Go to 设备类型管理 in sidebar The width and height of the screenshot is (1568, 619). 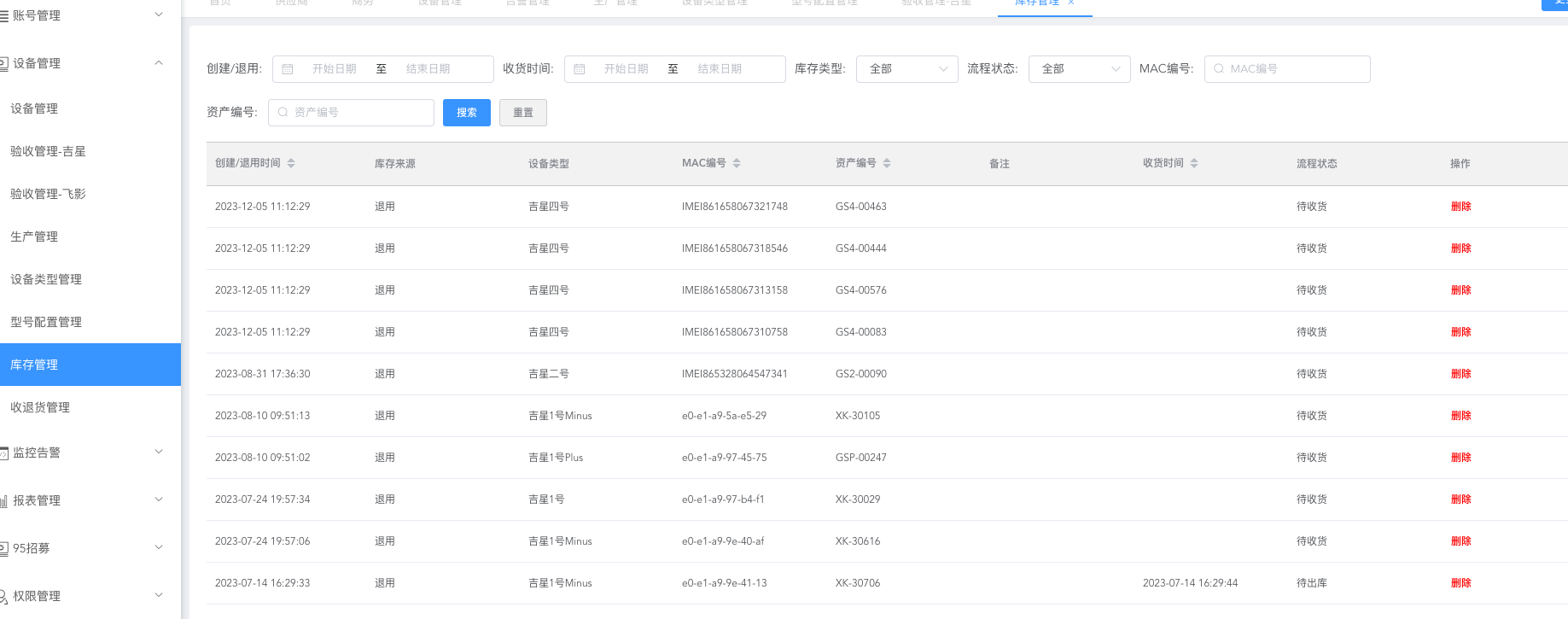pos(90,279)
